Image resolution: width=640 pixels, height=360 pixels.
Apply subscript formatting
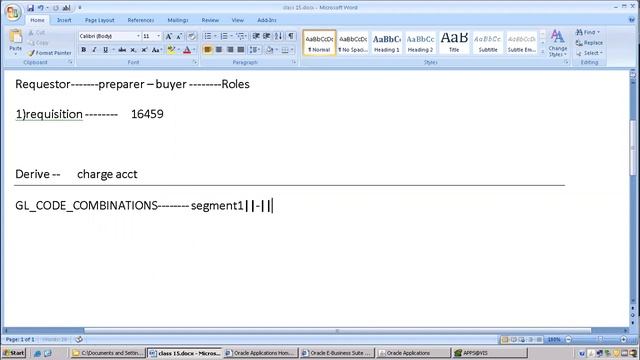click(x=133, y=50)
